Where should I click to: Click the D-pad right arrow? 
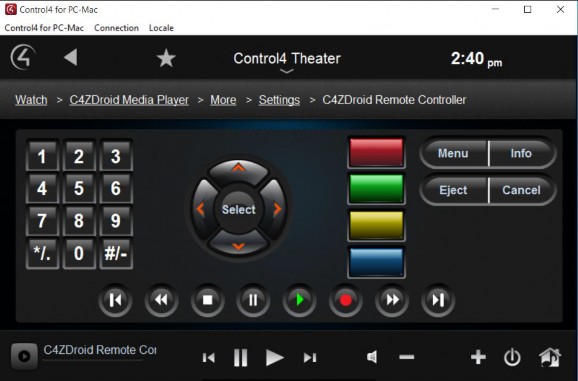[x=275, y=209]
